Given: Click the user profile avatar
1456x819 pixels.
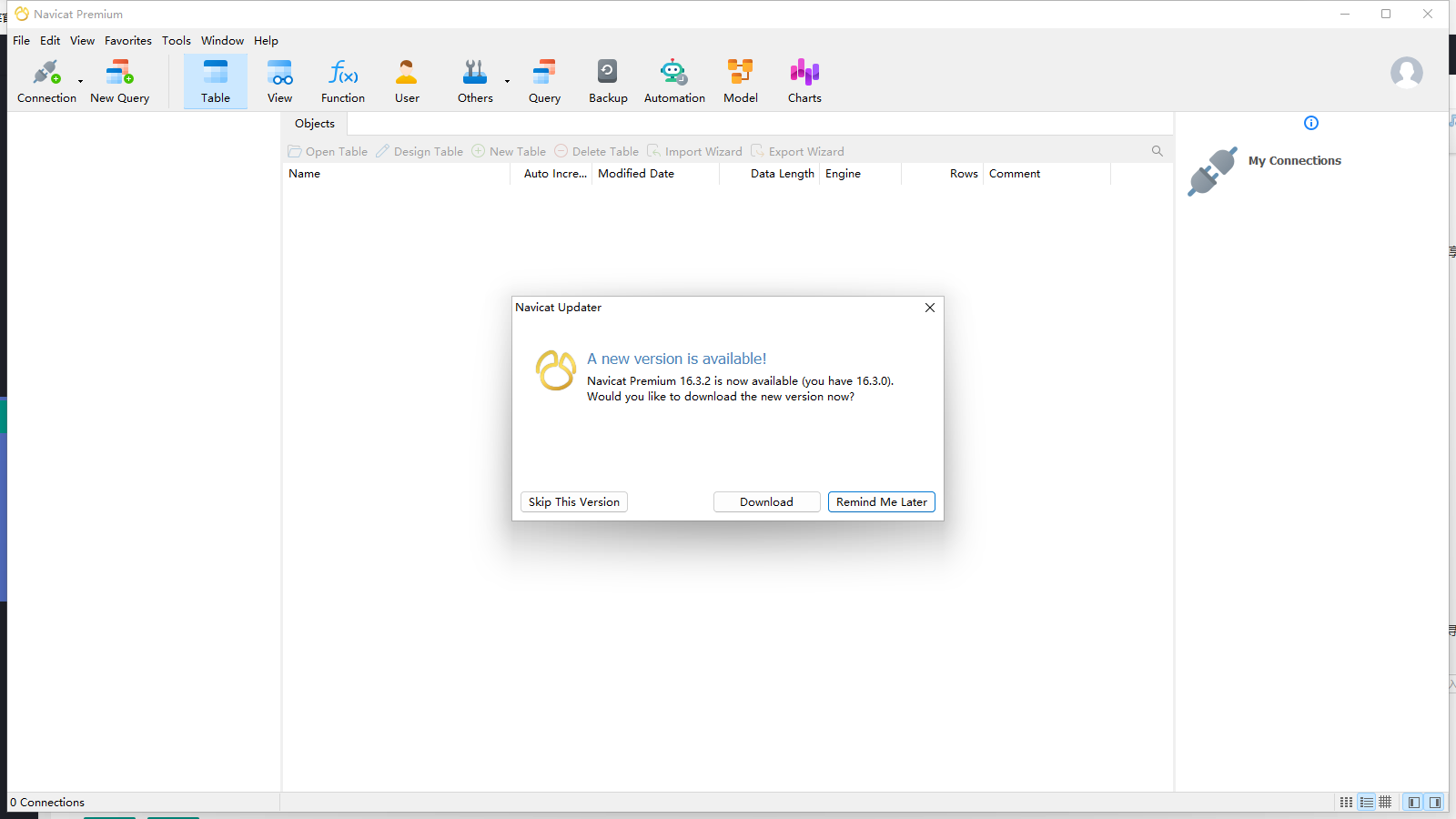Looking at the screenshot, I should (1406, 73).
